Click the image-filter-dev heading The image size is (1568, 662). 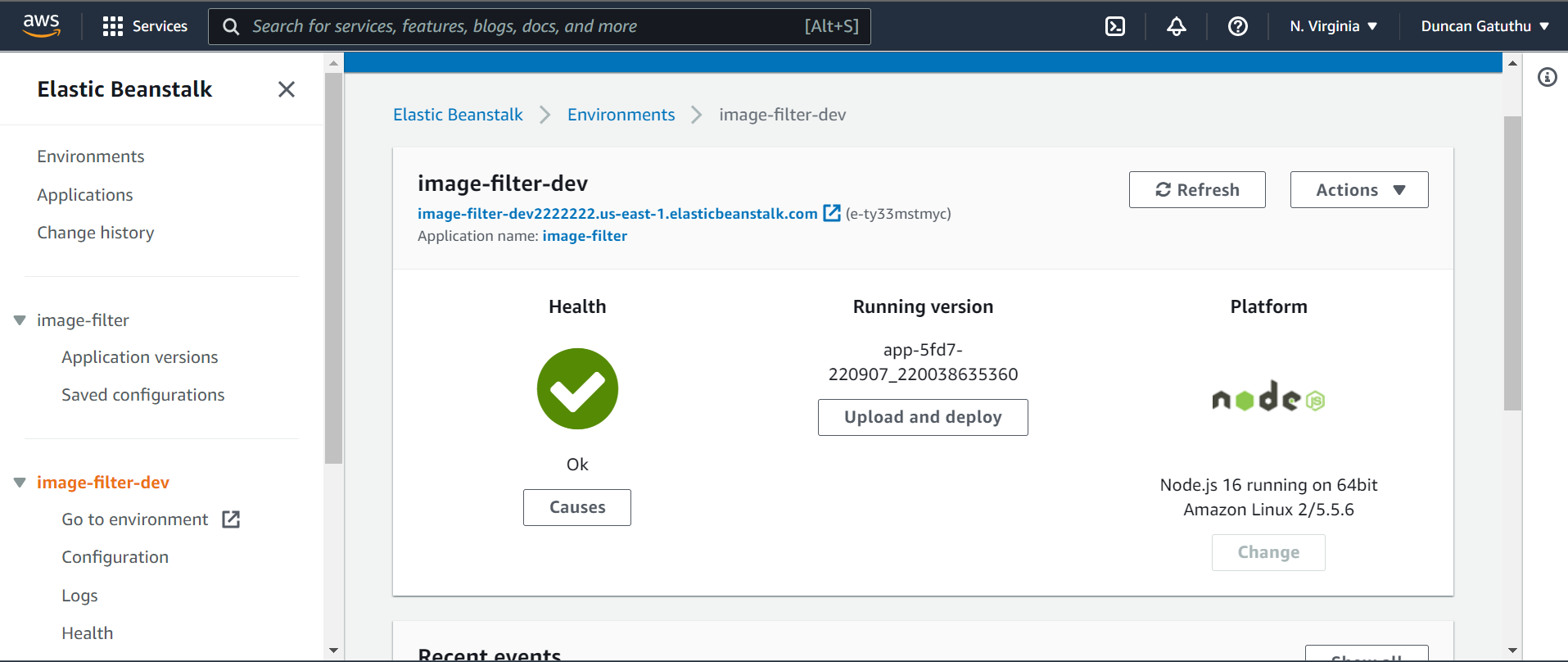coord(503,184)
